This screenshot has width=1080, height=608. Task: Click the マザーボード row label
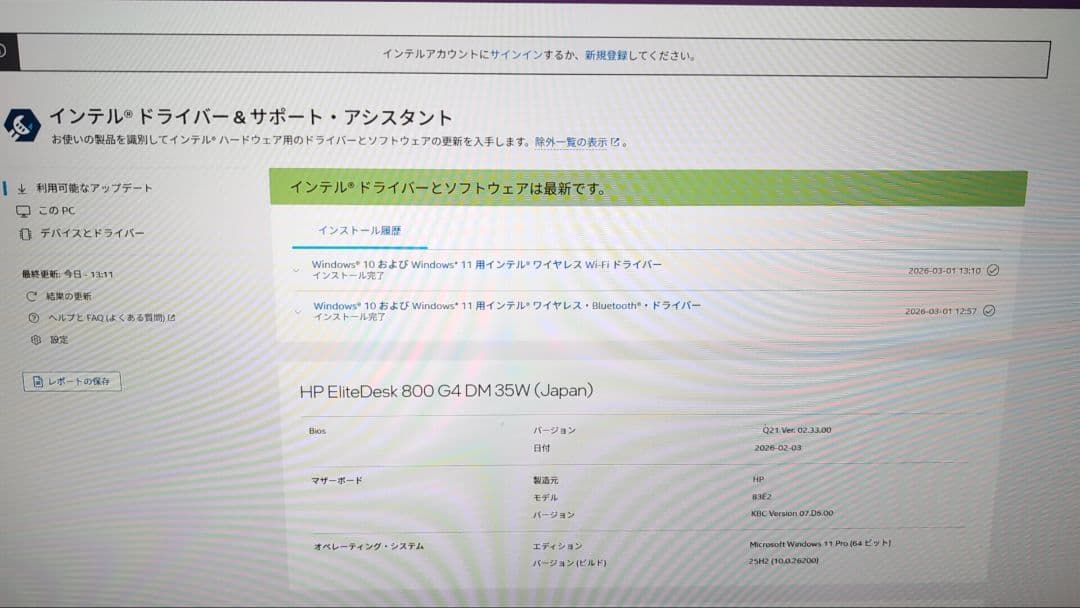[337, 481]
